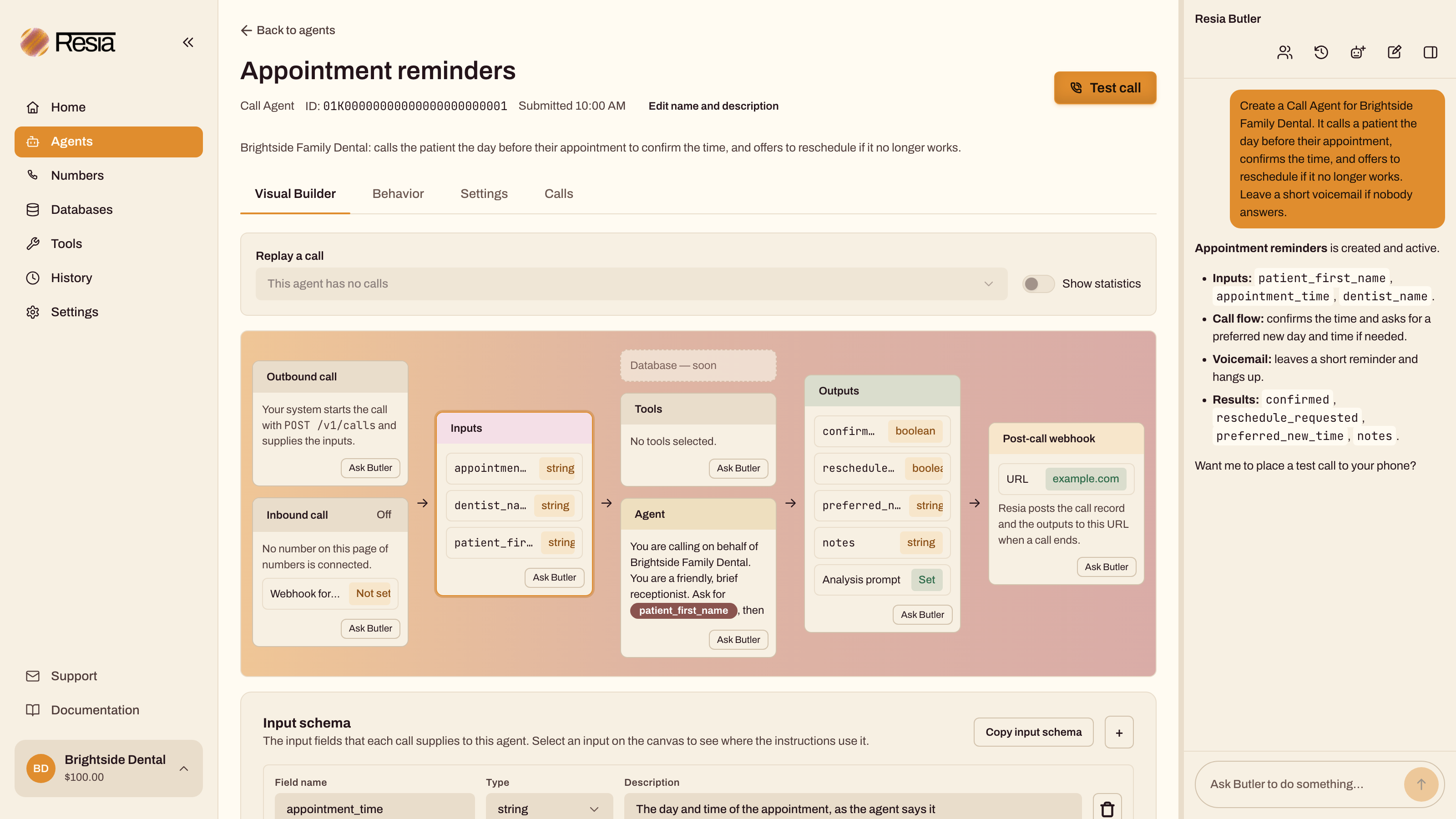The height and width of the screenshot is (819, 1456).
Task: Click Edit name and description
Action: tap(713, 106)
